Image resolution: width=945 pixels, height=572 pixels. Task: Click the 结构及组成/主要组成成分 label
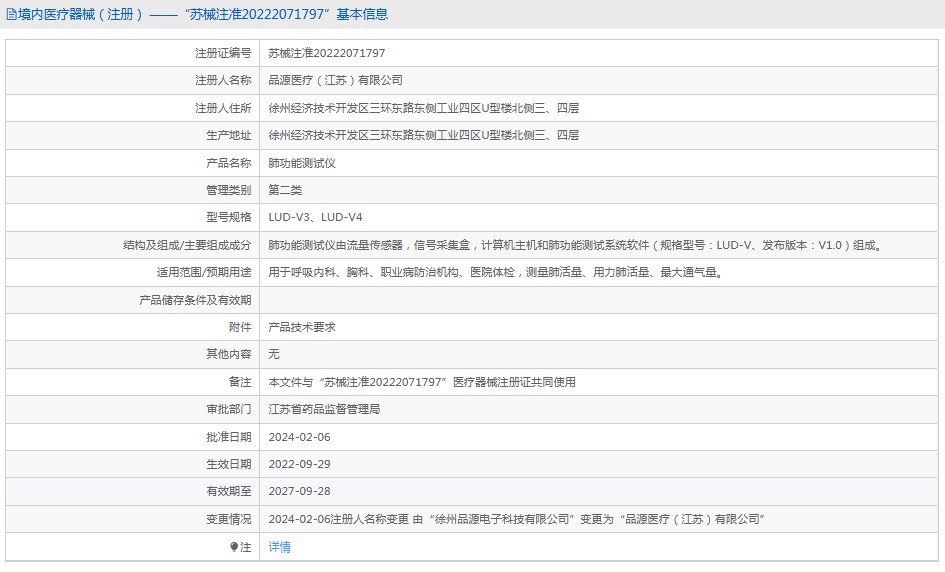(187, 245)
